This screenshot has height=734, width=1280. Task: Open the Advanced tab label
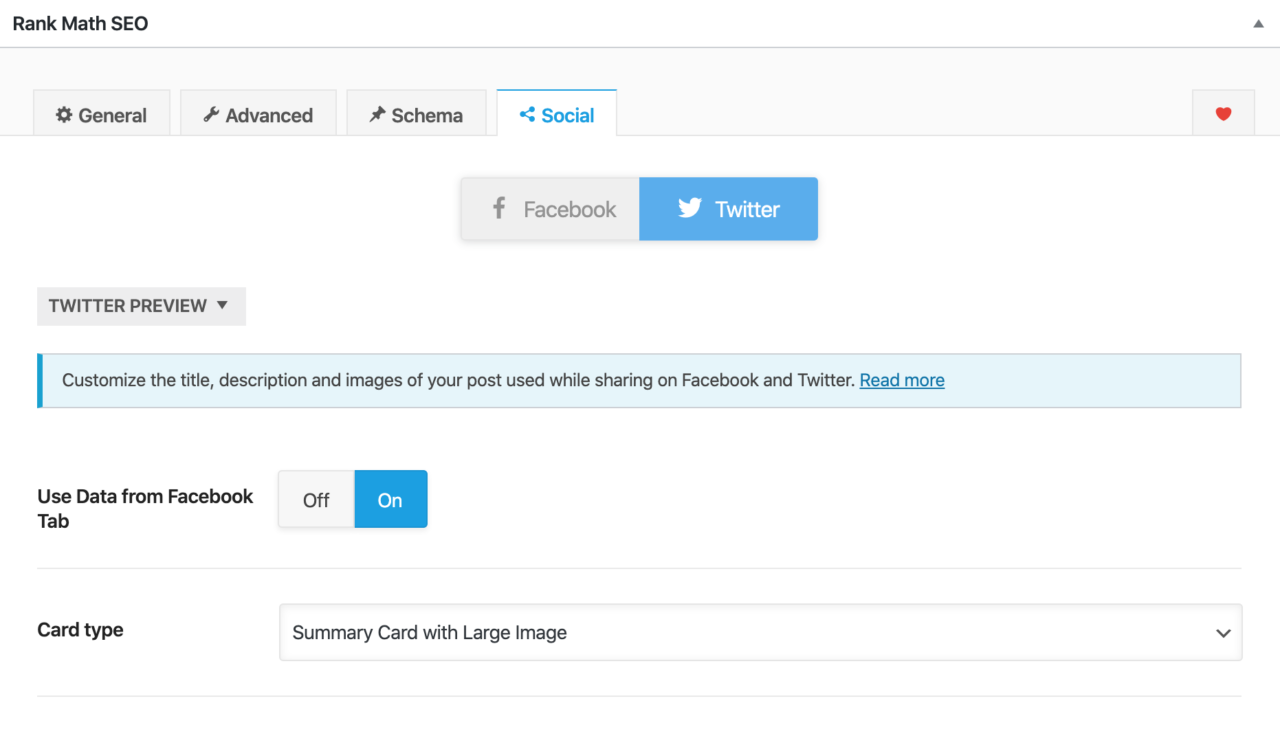(x=269, y=116)
